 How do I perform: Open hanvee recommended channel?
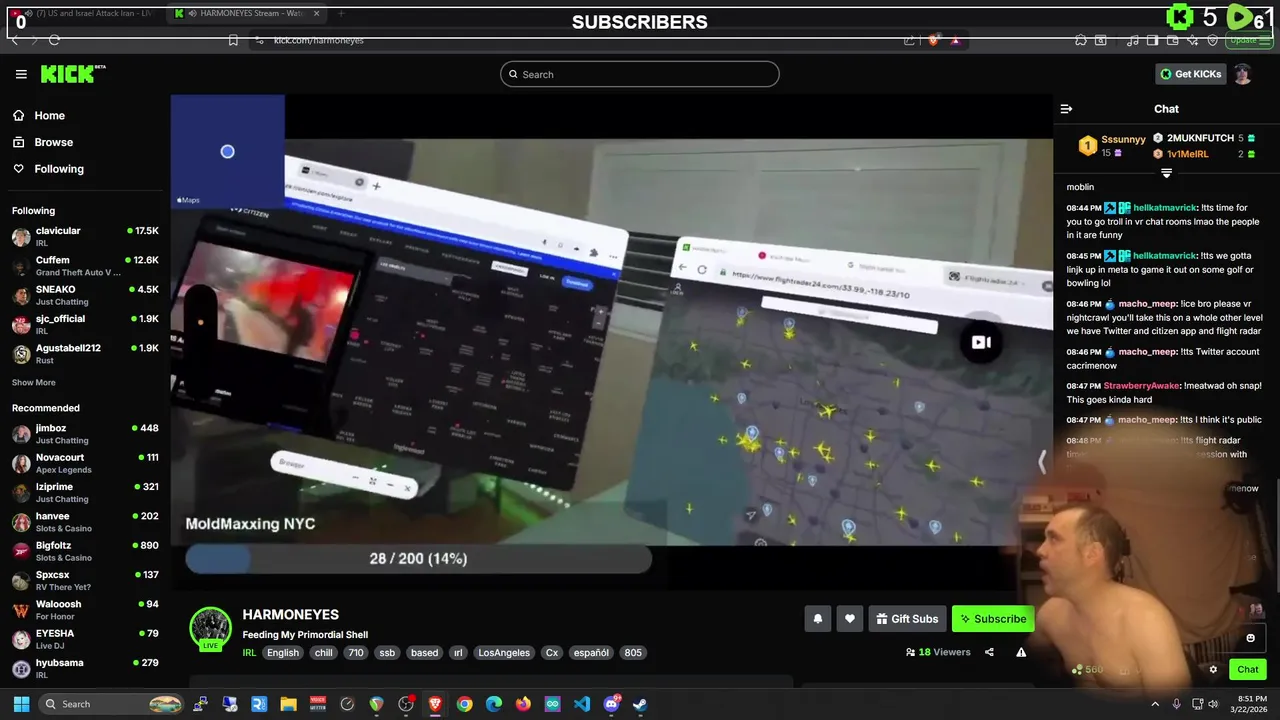pos(85,522)
